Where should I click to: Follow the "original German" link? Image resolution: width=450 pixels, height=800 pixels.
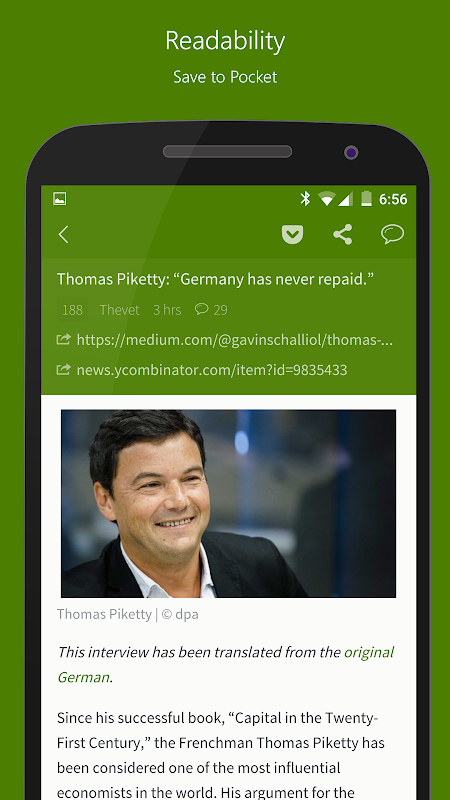pos(226,665)
